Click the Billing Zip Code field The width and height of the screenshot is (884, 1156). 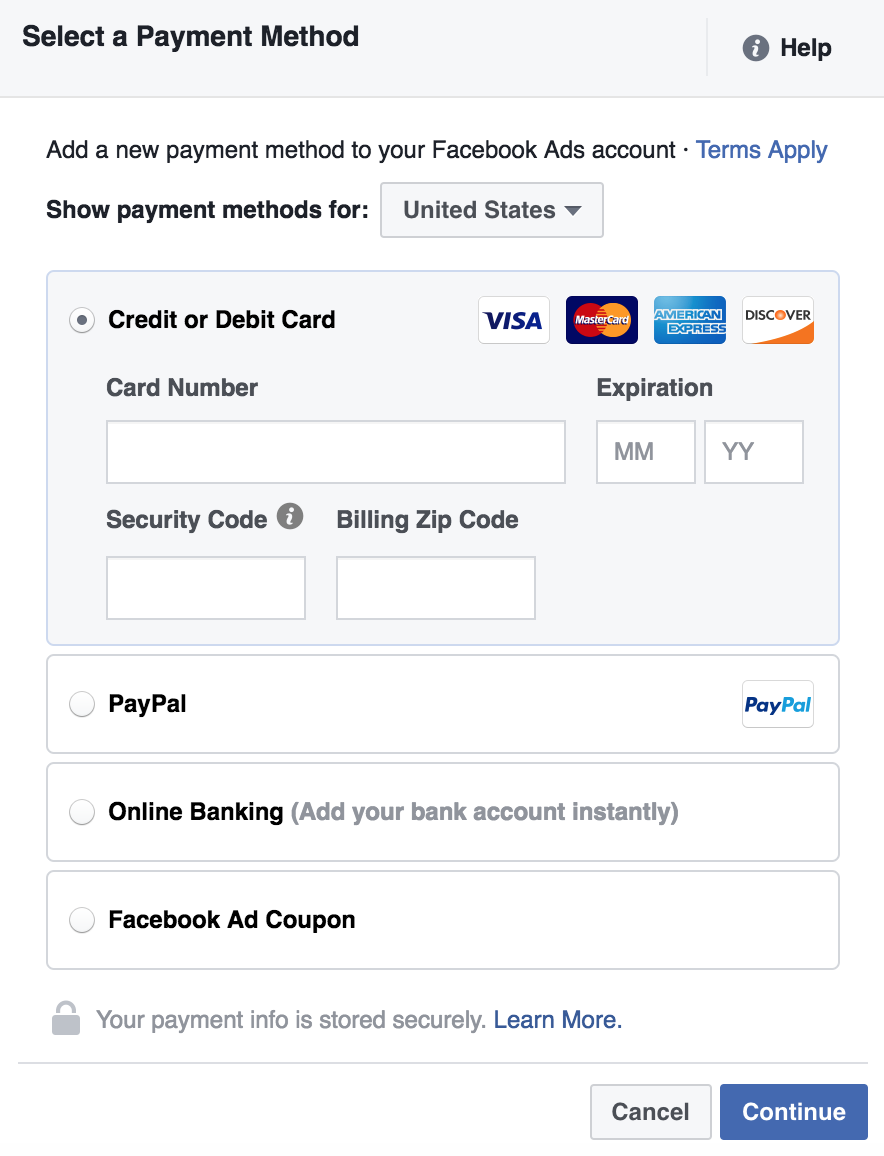coord(435,588)
